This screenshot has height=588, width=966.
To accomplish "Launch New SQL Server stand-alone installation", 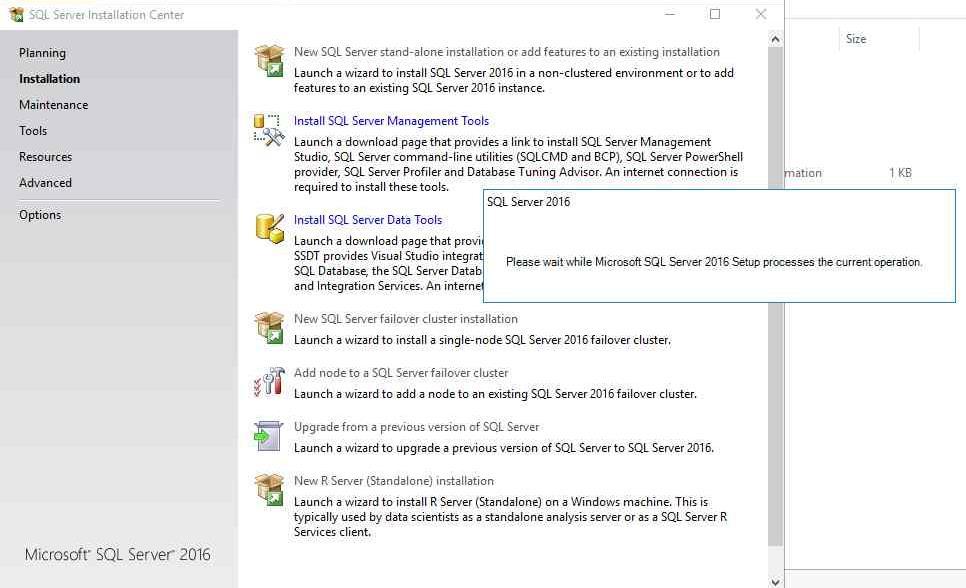I will (506, 52).
